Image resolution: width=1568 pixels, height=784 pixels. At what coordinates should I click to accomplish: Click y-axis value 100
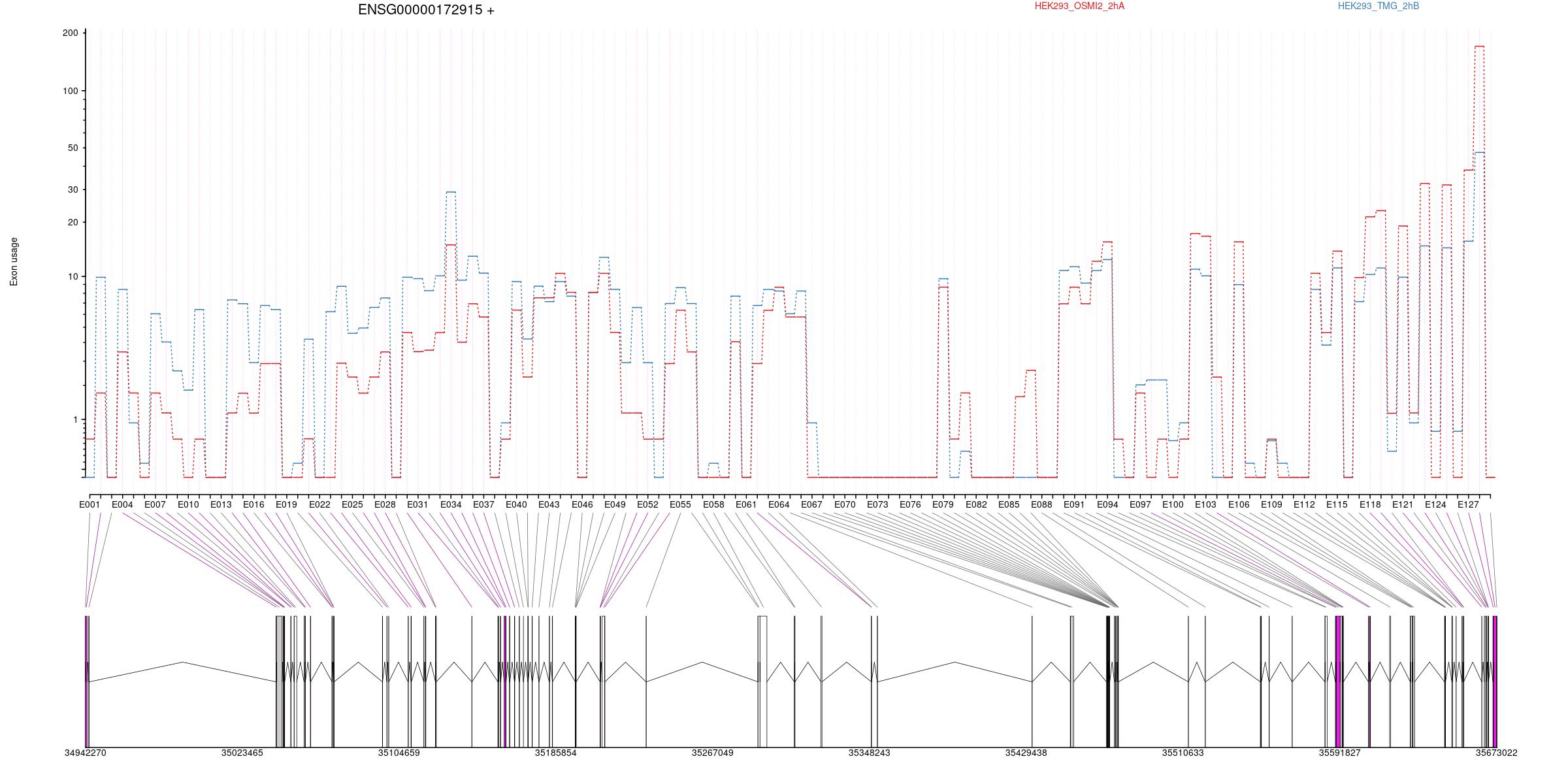[x=71, y=91]
